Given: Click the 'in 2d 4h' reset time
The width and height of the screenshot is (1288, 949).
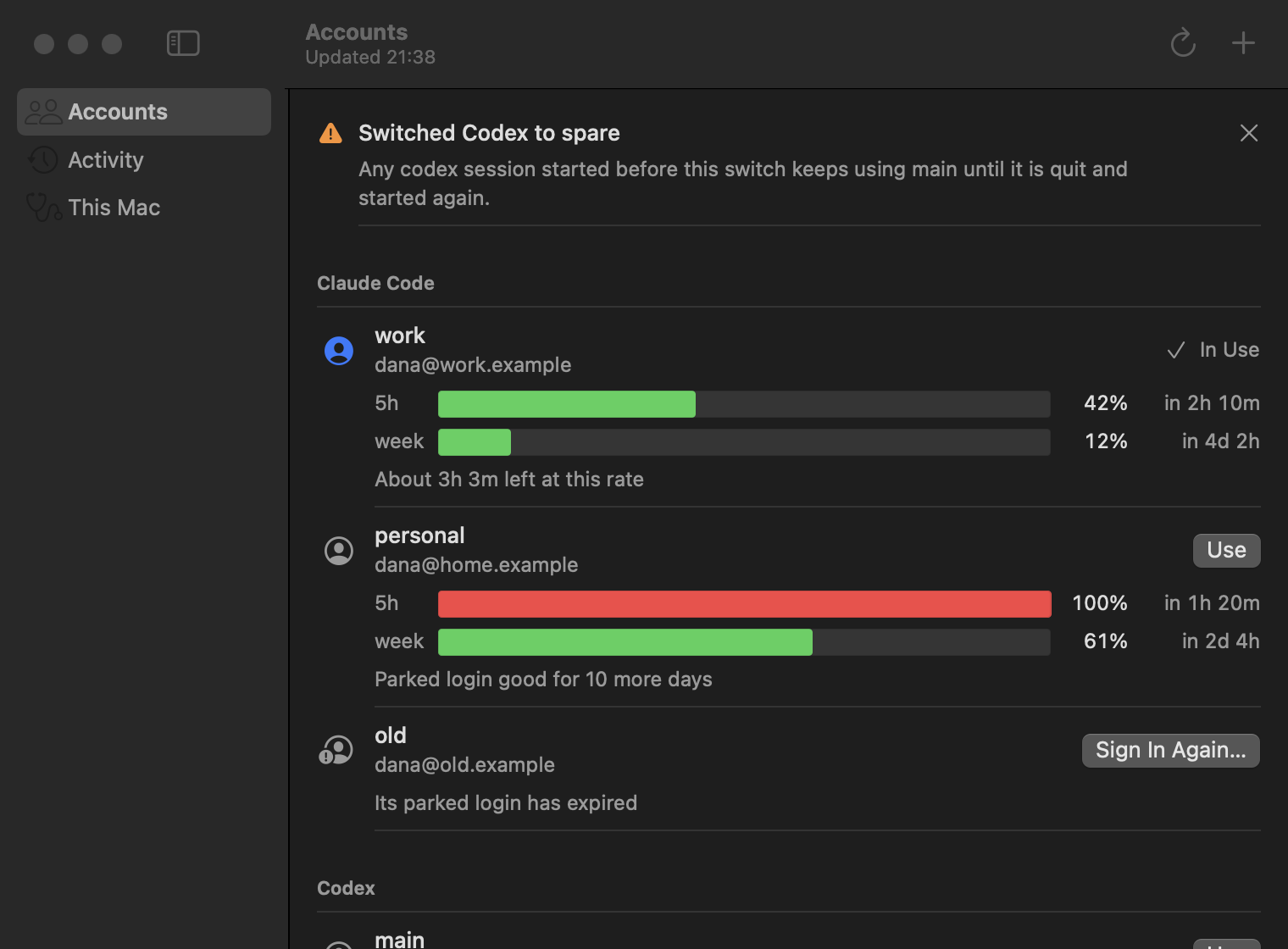Looking at the screenshot, I should click(1221, 641).
